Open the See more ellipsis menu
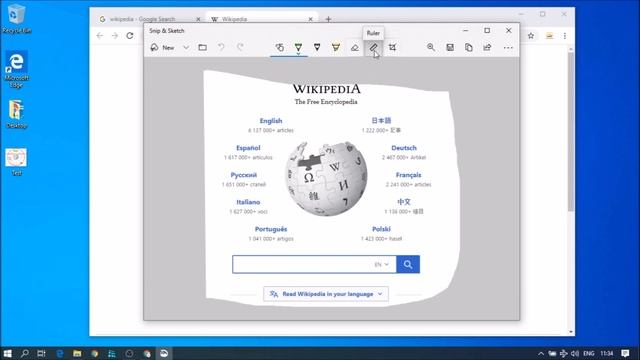The height and width of the screenshot is (360, 640). pyautogui.click(x=508, y=48)
